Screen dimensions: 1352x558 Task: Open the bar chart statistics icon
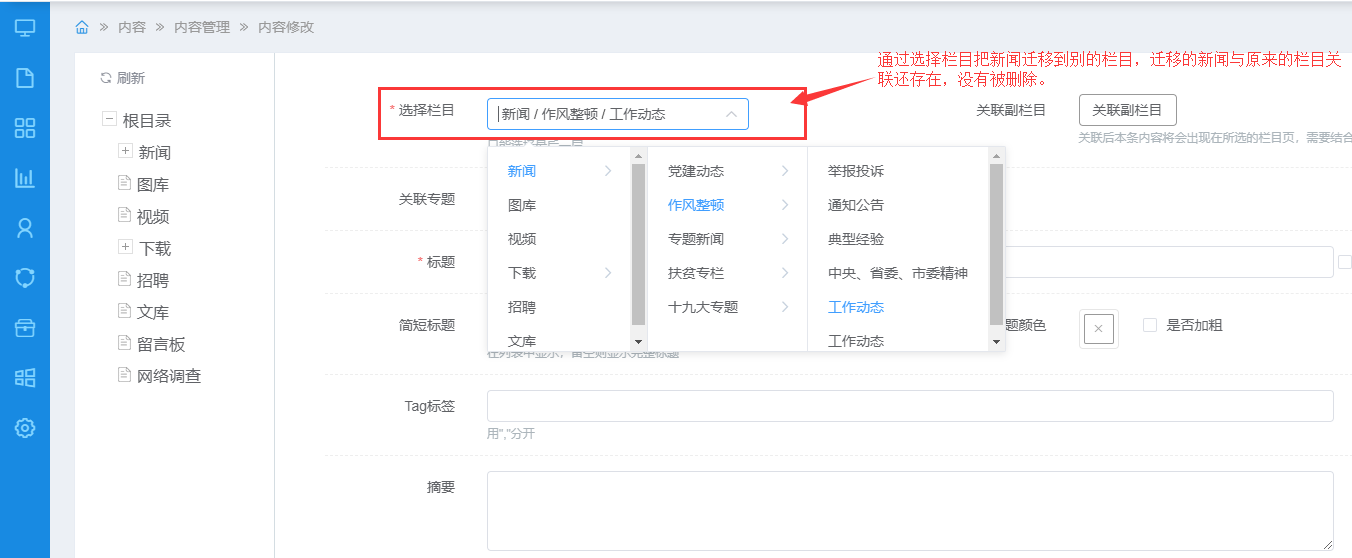click(x=25, y=178)
